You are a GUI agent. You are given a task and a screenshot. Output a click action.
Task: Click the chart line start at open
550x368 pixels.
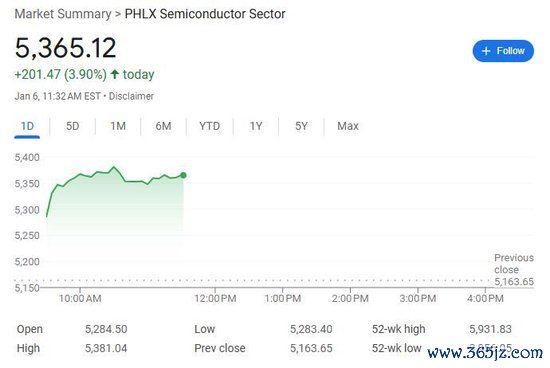[x=47, y=216]
